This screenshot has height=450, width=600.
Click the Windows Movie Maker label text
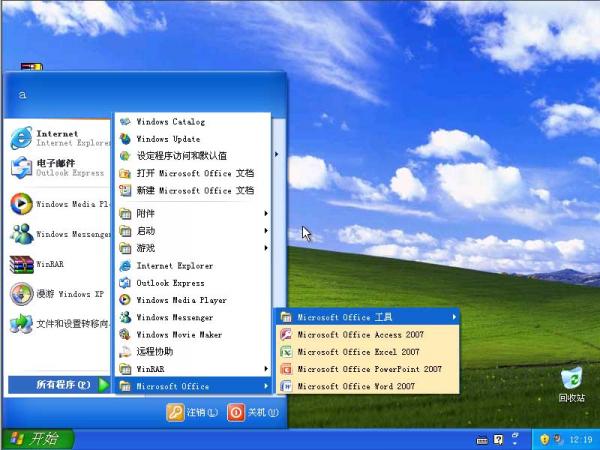(179, 334)
